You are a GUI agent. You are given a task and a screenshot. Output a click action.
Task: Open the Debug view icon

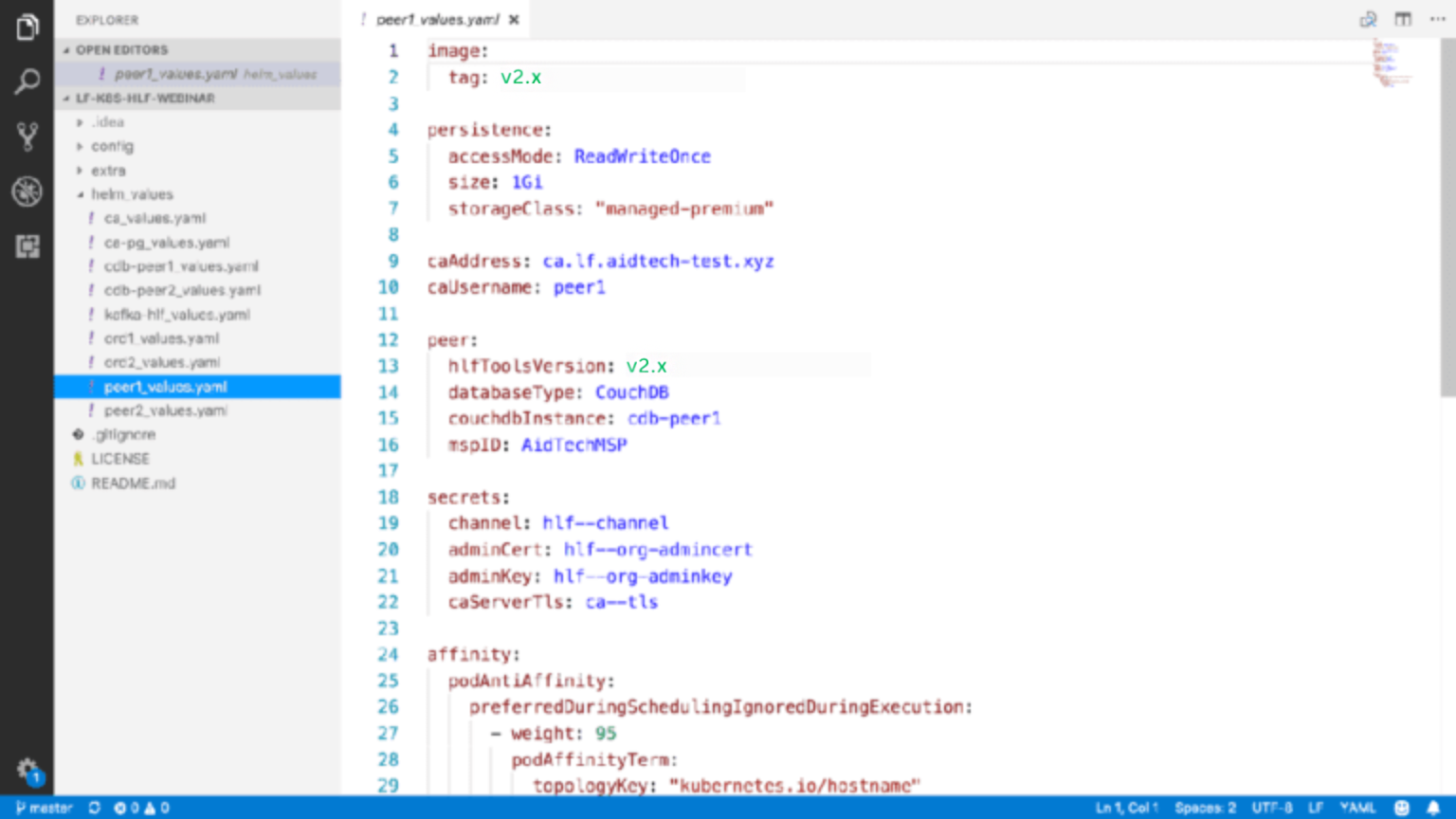(x=27, y=191)
